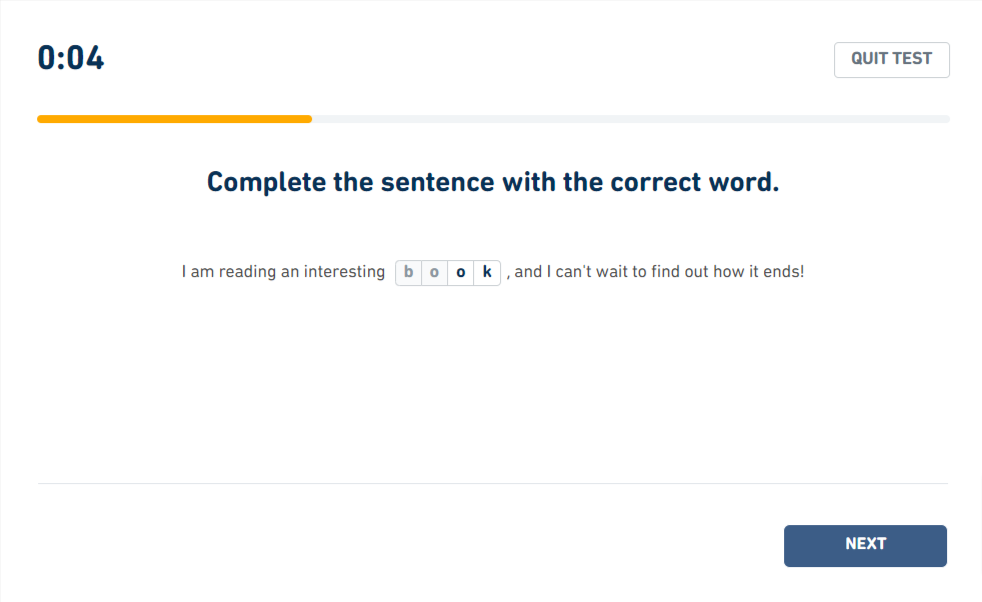Go to the next question with NEXT
The height and width of the screenshot is (602, 982).
point(865,546)
